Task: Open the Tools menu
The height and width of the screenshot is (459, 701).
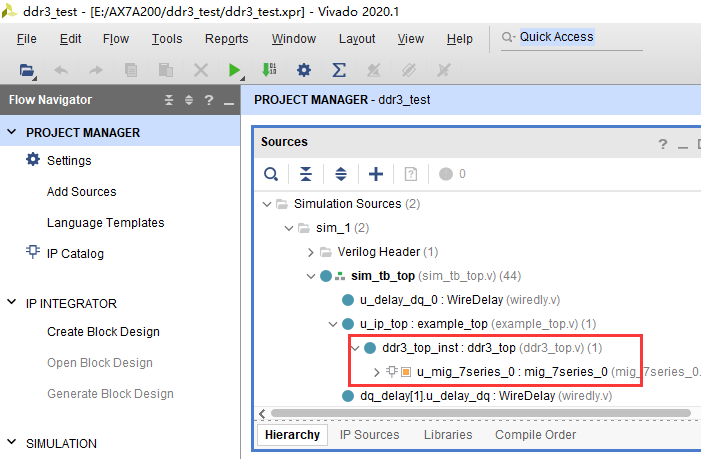Action: tap(167, 39)
